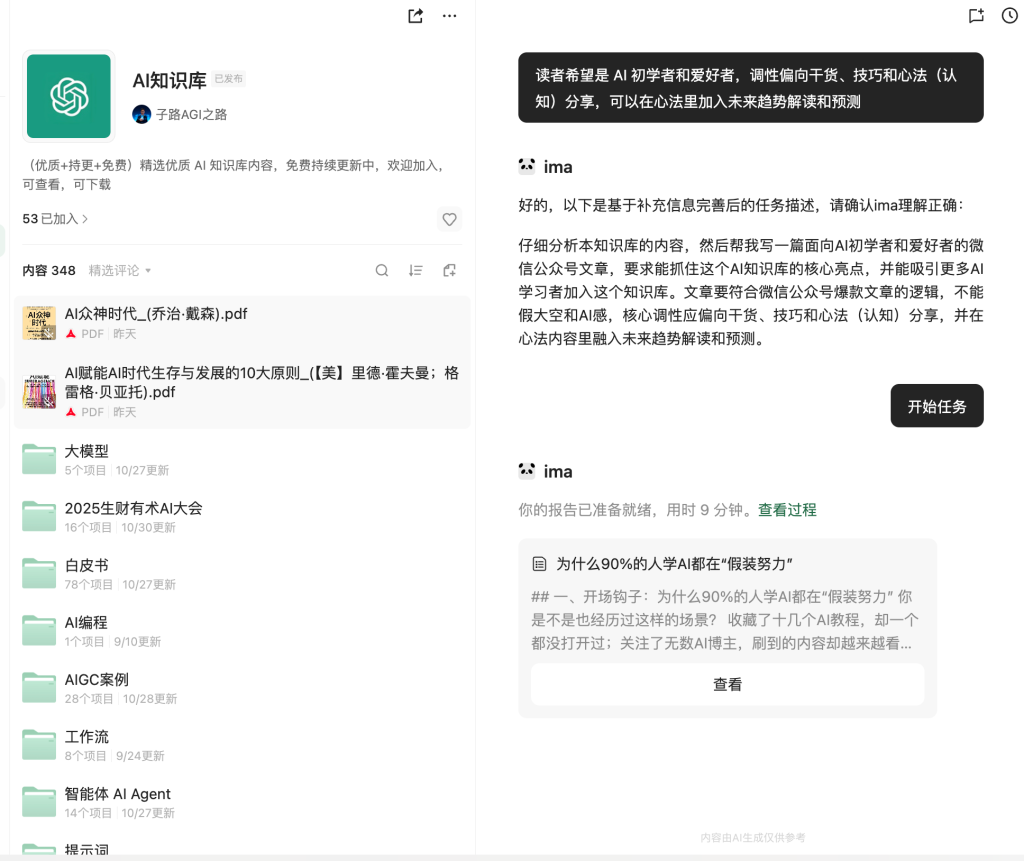This screenshot has height=861, width=1024.
Task: Click the search icon in content list
Action: (382, 270)
